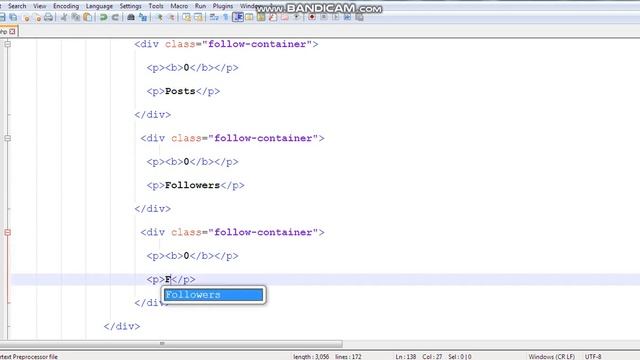Open the Language menu
The height and width of the screenshot is (360, 640).
coord(99,6)
